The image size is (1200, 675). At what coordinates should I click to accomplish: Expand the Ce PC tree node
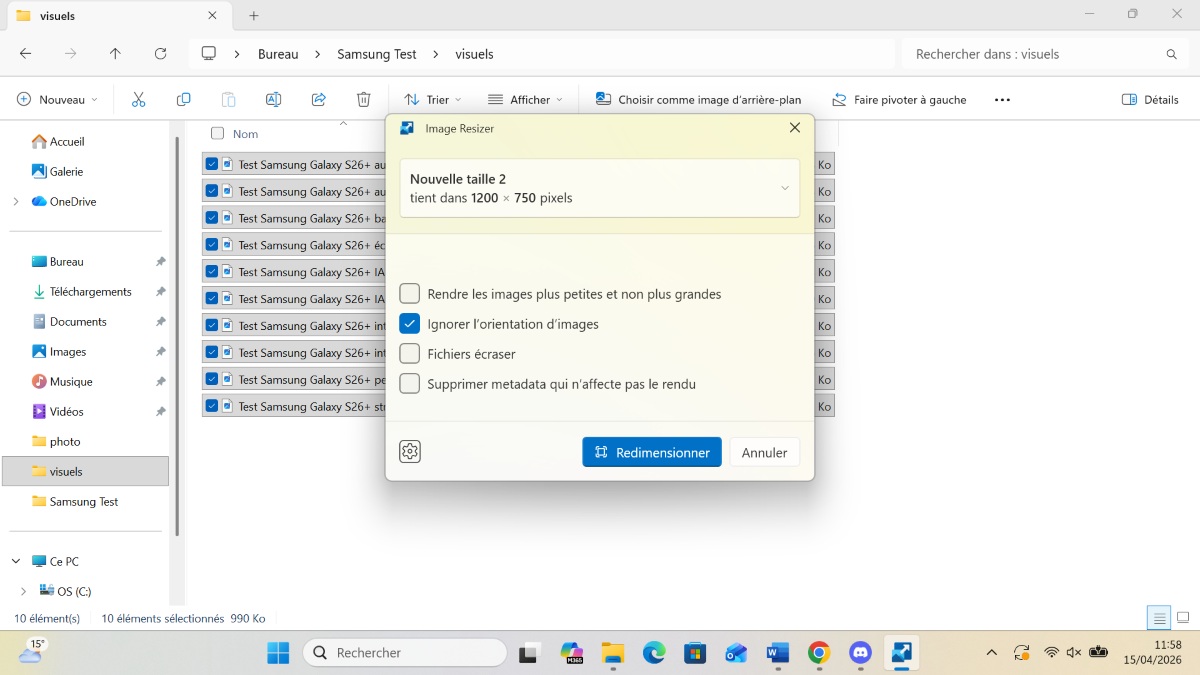[16, 562]
